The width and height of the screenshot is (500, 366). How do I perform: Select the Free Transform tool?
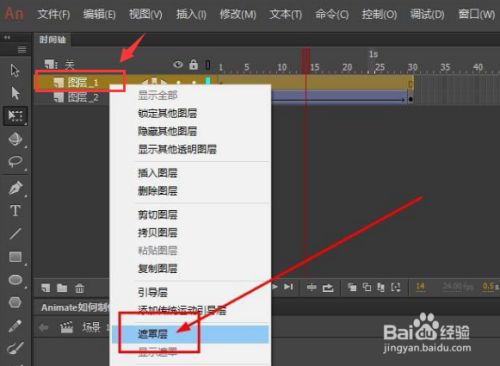pos(15,116)
